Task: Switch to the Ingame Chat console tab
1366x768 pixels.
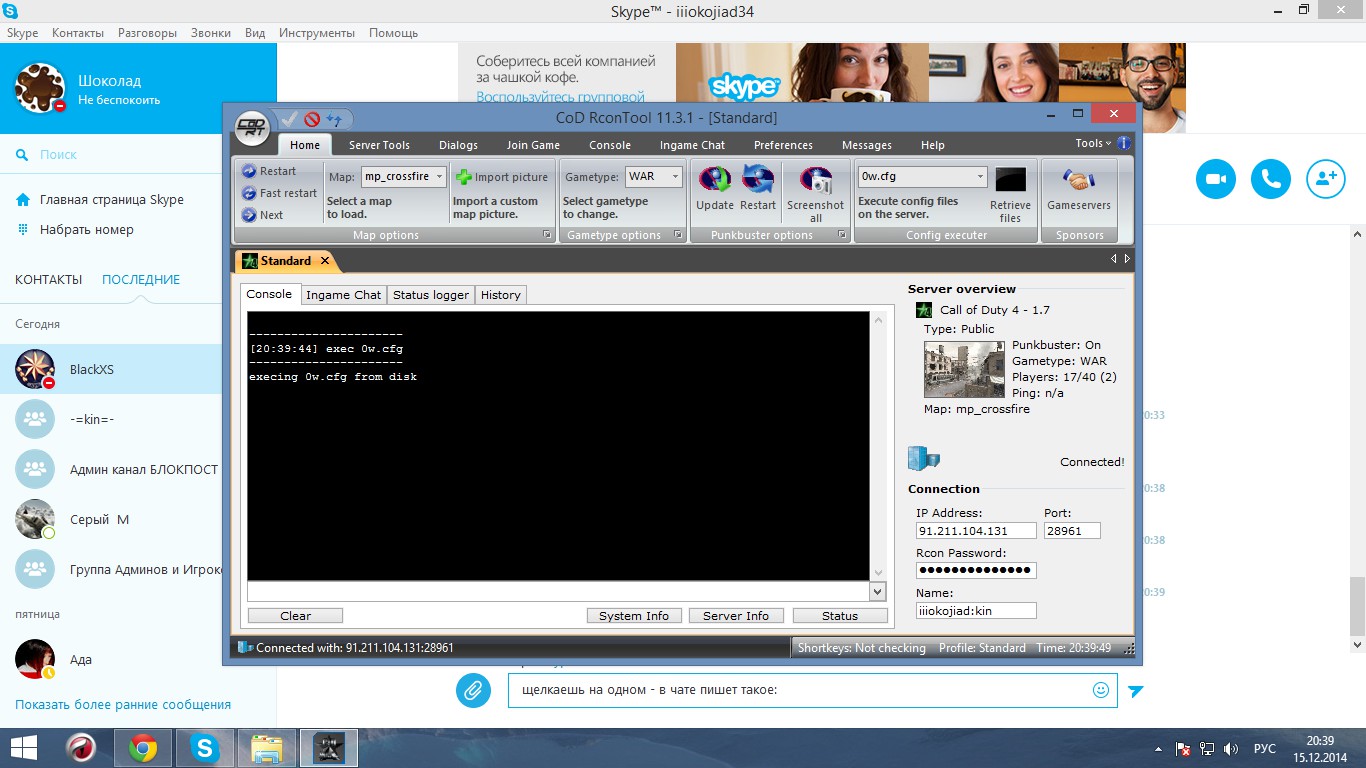Action: [x=343, y=295]
